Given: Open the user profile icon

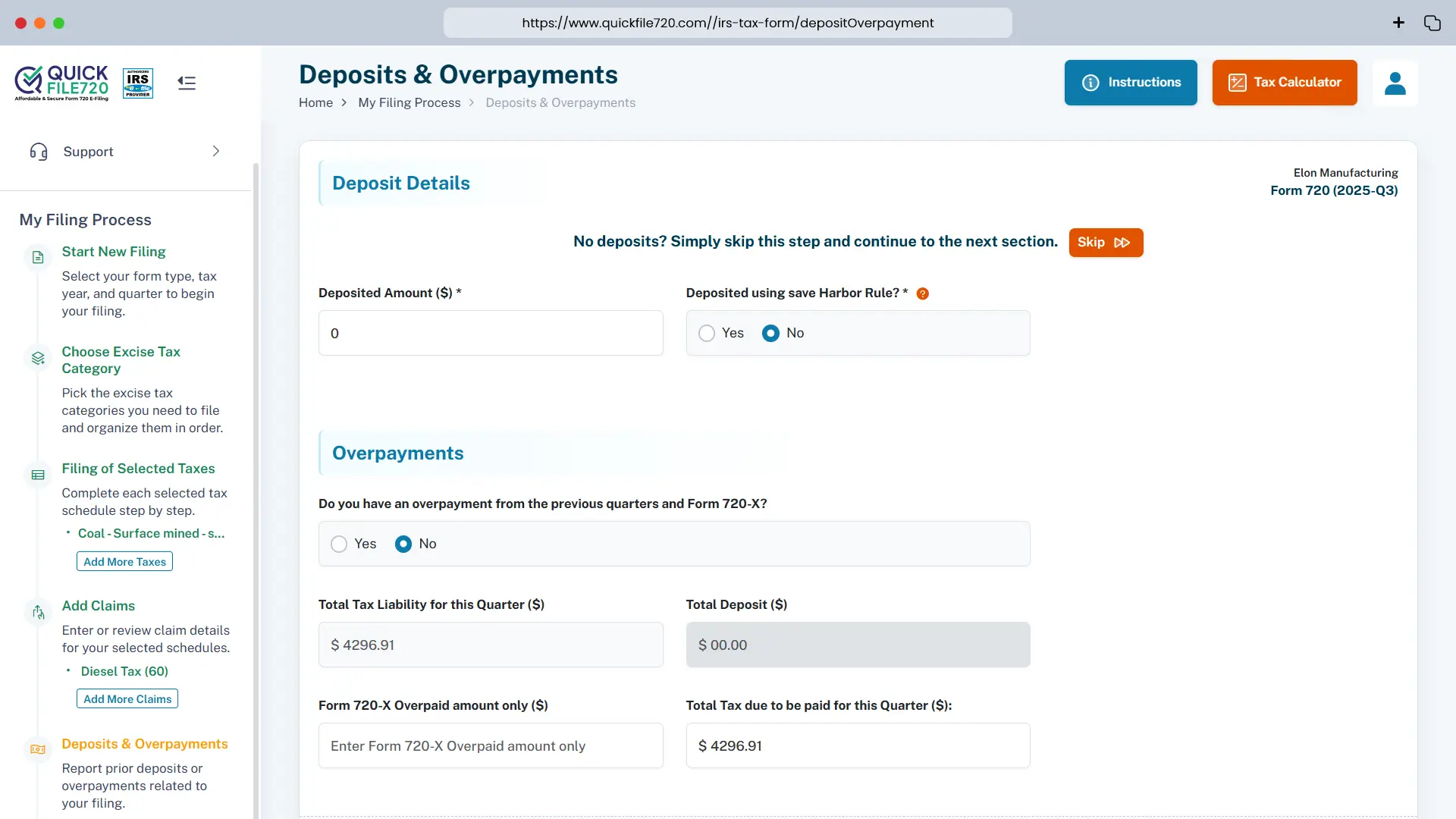Looking at the screenshot, I should (x=1395, y=83).
